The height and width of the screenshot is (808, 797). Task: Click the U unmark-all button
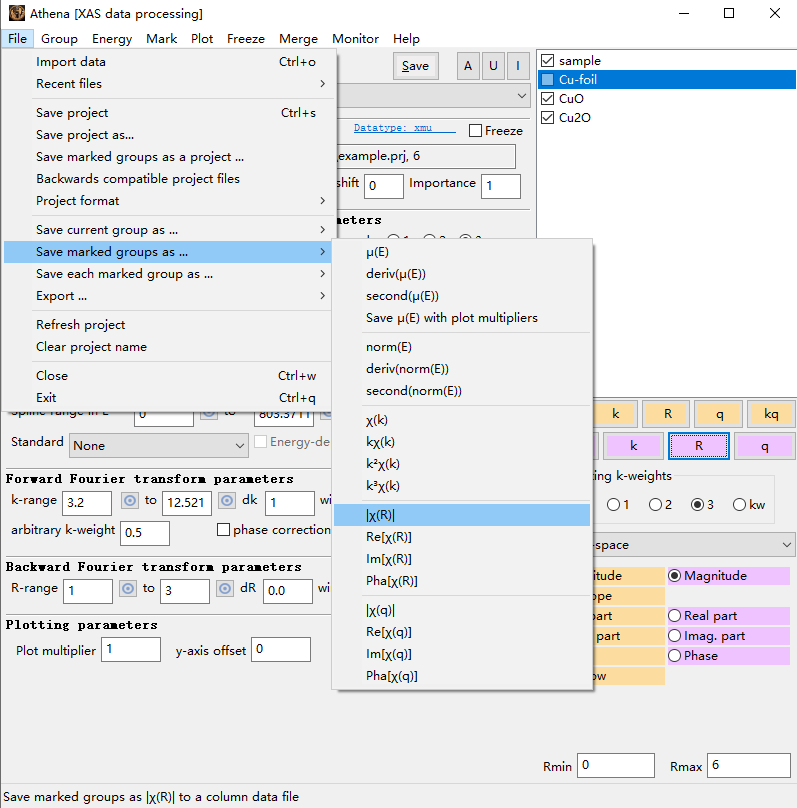493,66
